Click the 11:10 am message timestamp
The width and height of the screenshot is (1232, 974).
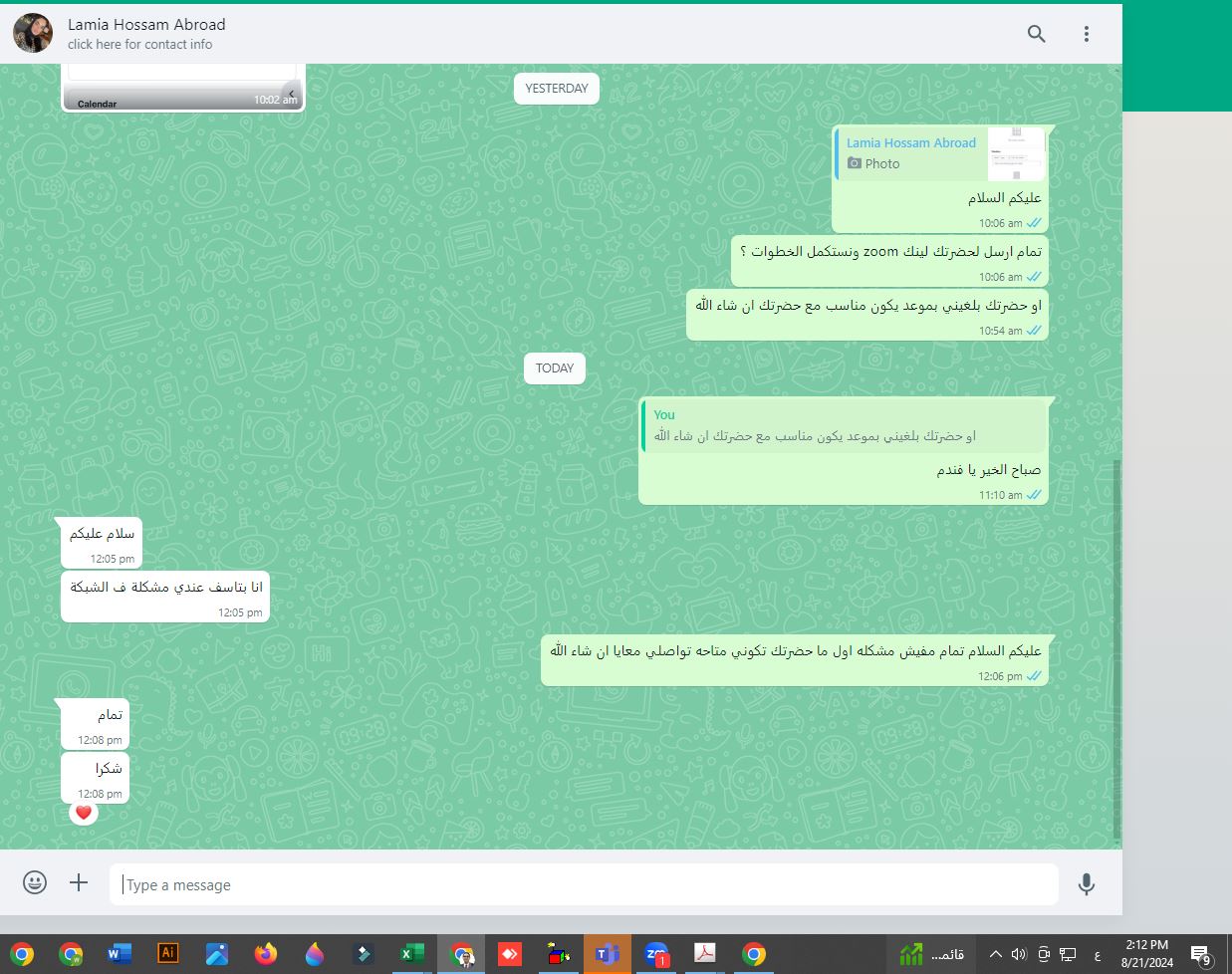[1000, 495]
